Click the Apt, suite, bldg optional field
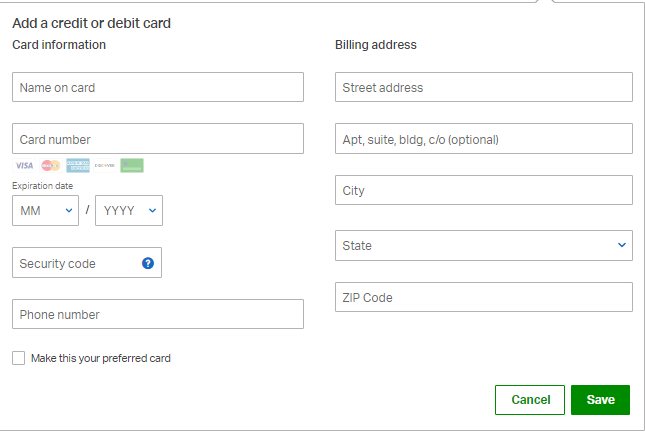 coord(483,139)
